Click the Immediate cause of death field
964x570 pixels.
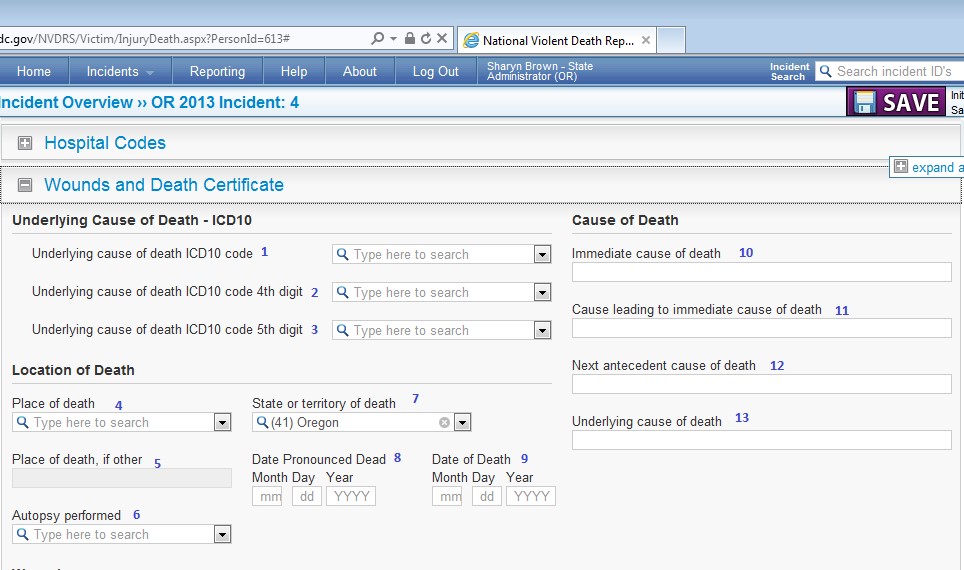761,272
